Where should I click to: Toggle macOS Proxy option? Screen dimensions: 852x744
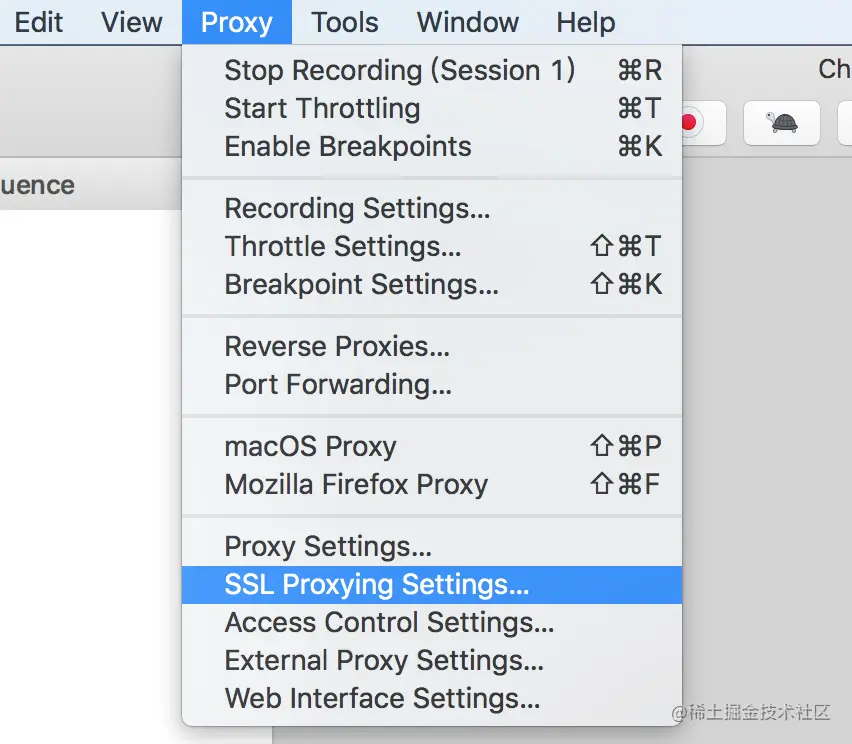[x=310, y=446]
